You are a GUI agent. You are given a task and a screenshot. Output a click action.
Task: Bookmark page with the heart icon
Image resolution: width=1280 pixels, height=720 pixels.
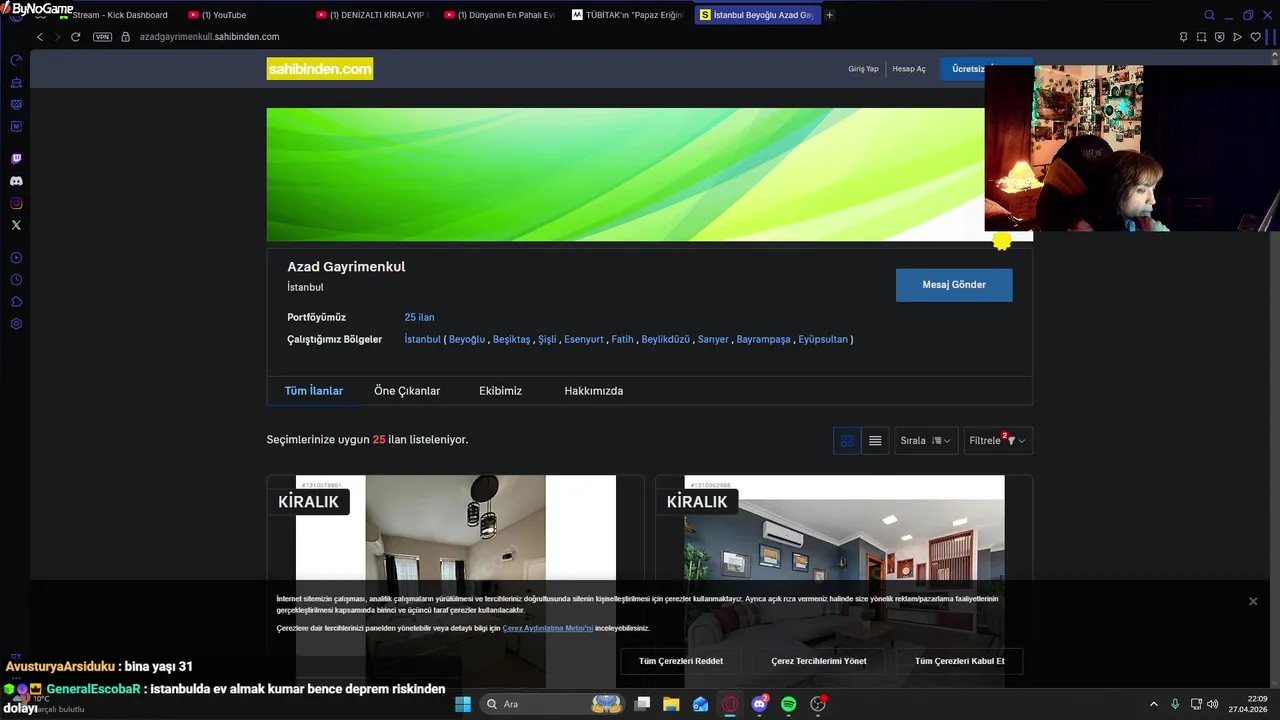1256,37
